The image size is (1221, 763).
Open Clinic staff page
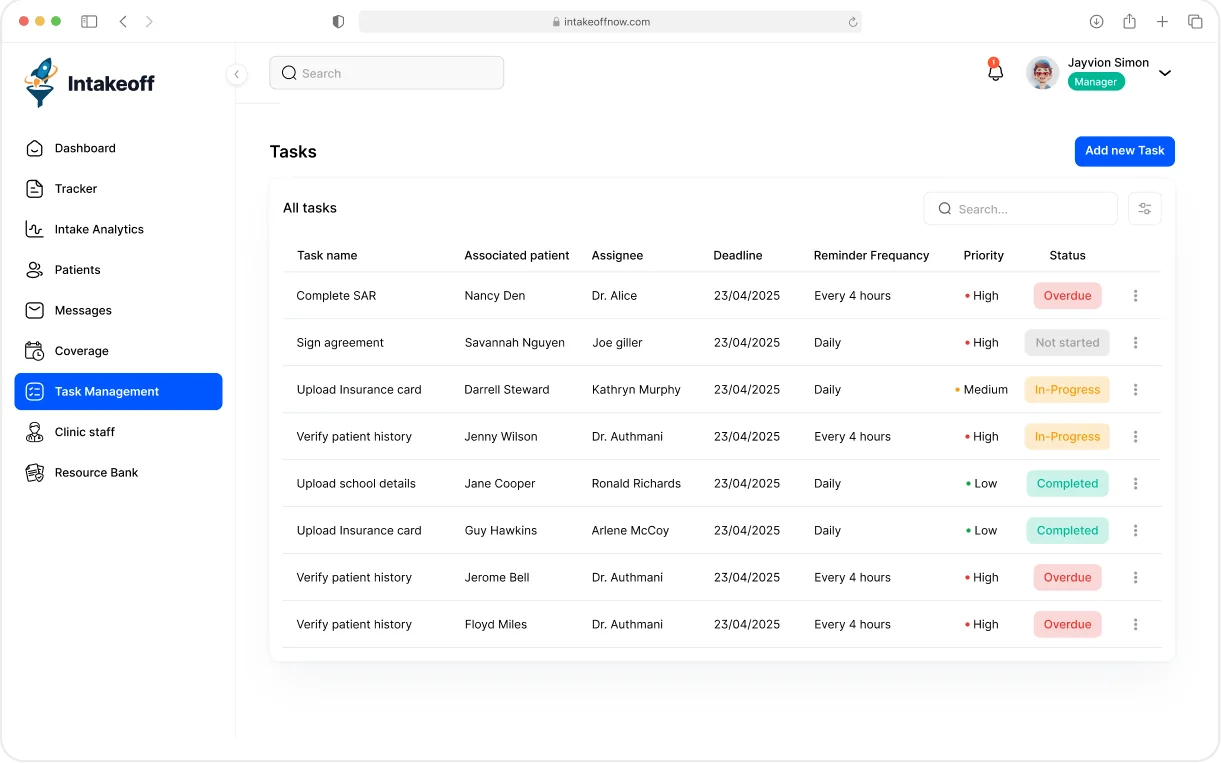pyautogui.click(x=118, y=432)
